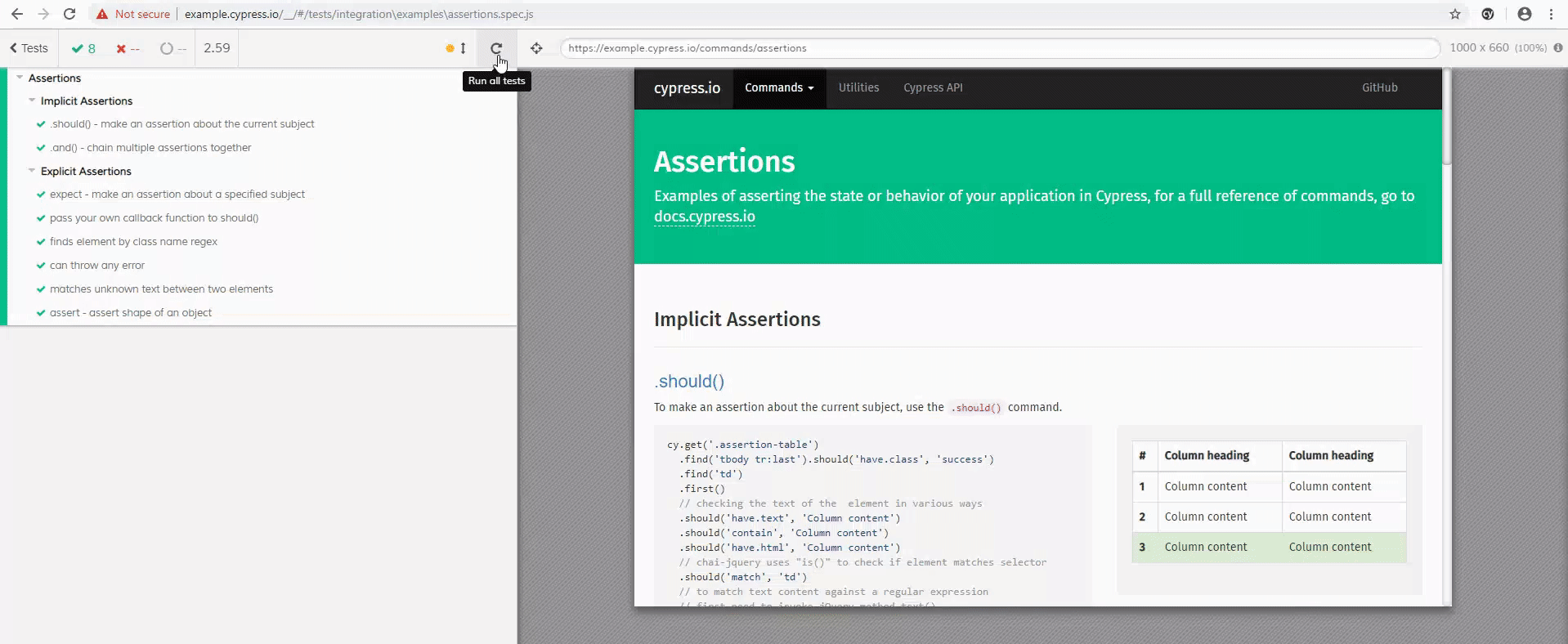The width and height of the screenshot is (1568, 644).
Task: Click the highlighted row 3 in table
Action: (1269, 548)
